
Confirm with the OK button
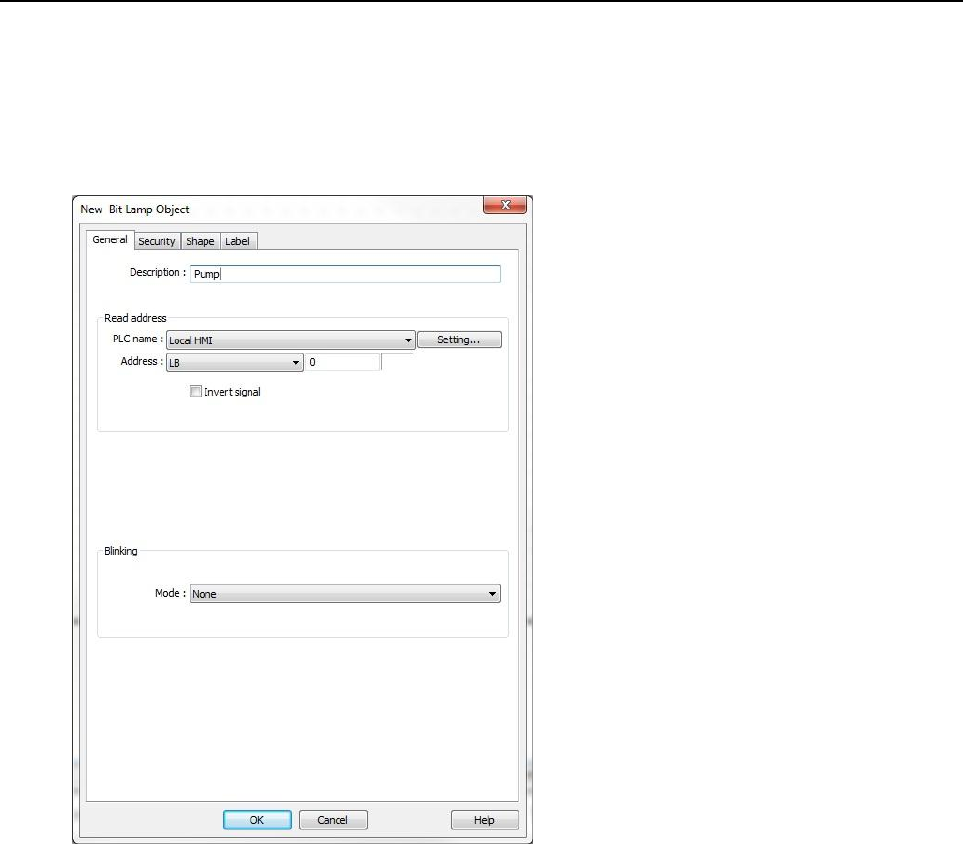(257, 820)
